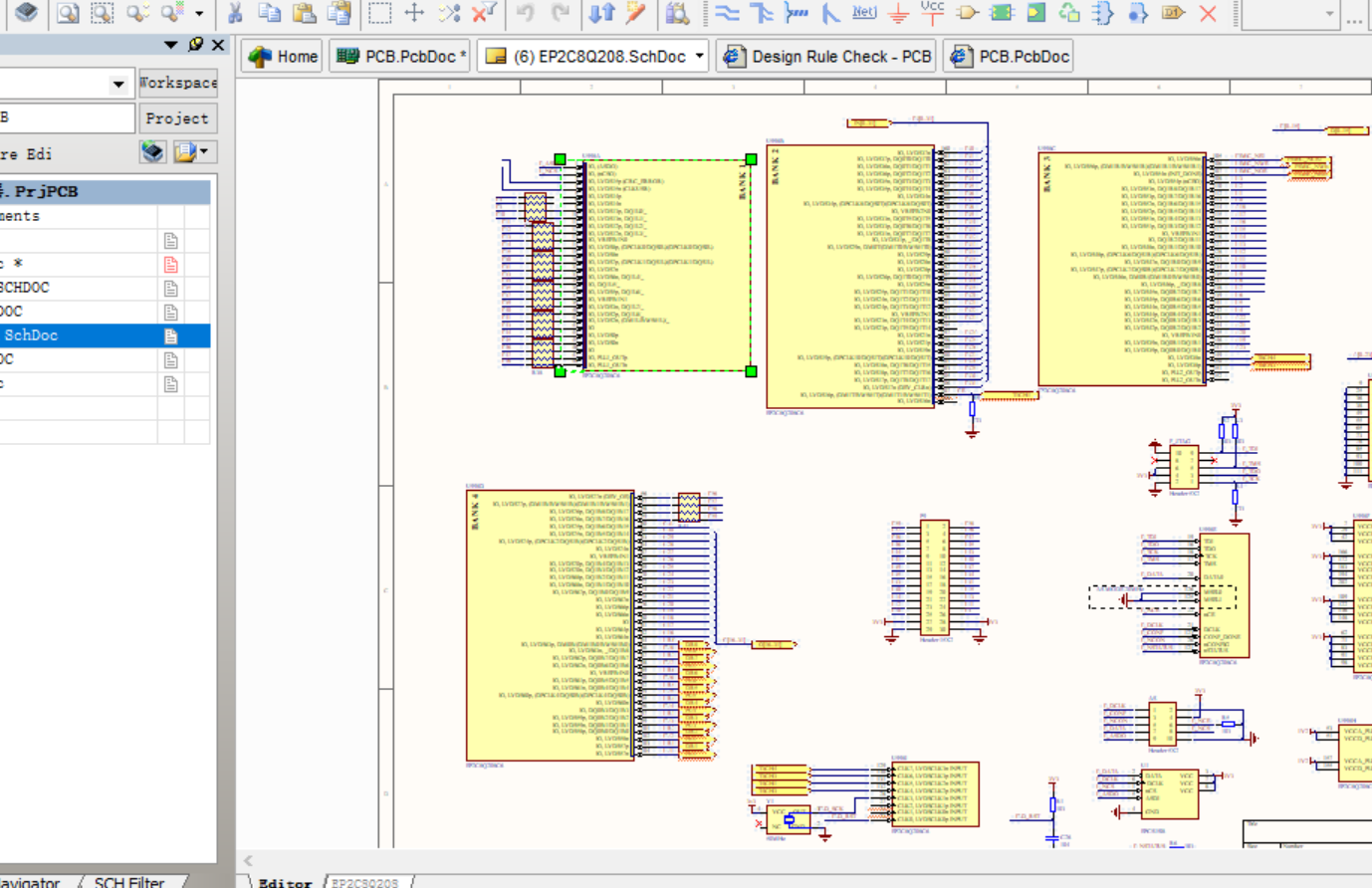
Task: Place a GND power port
Action: click(898, 13)
